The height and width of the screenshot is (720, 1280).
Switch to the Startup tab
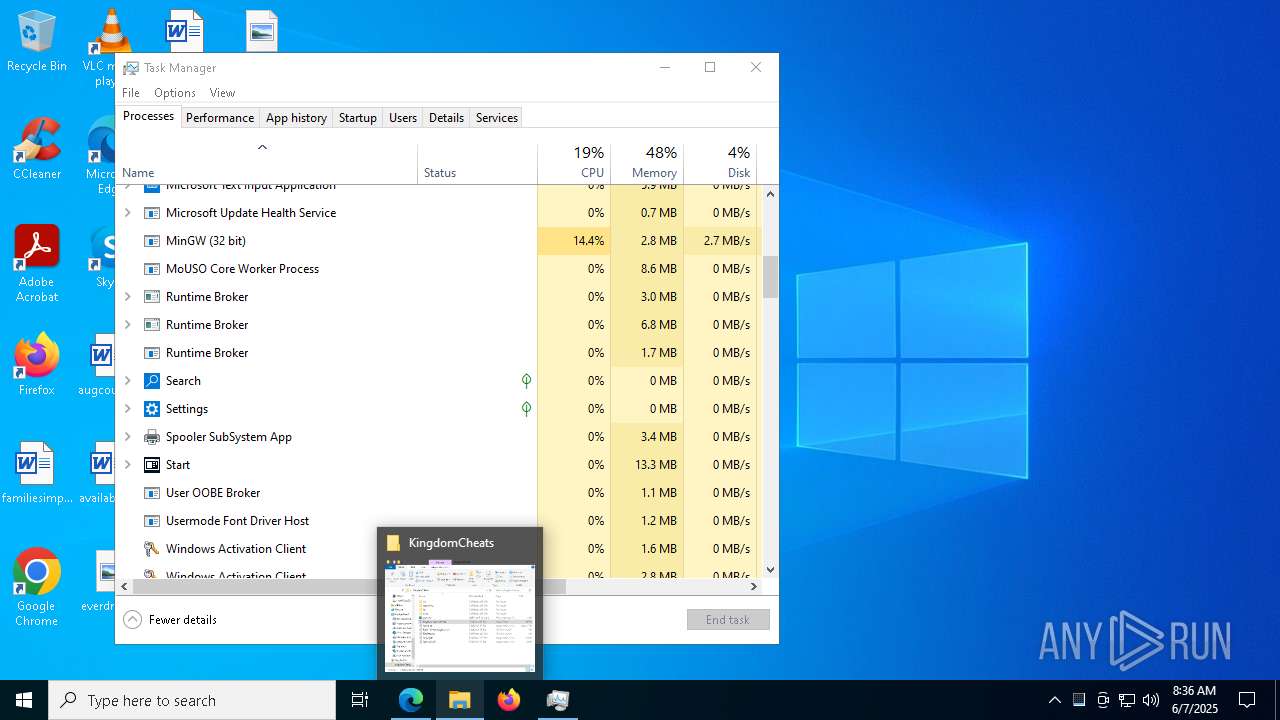[x=358, y=118]
